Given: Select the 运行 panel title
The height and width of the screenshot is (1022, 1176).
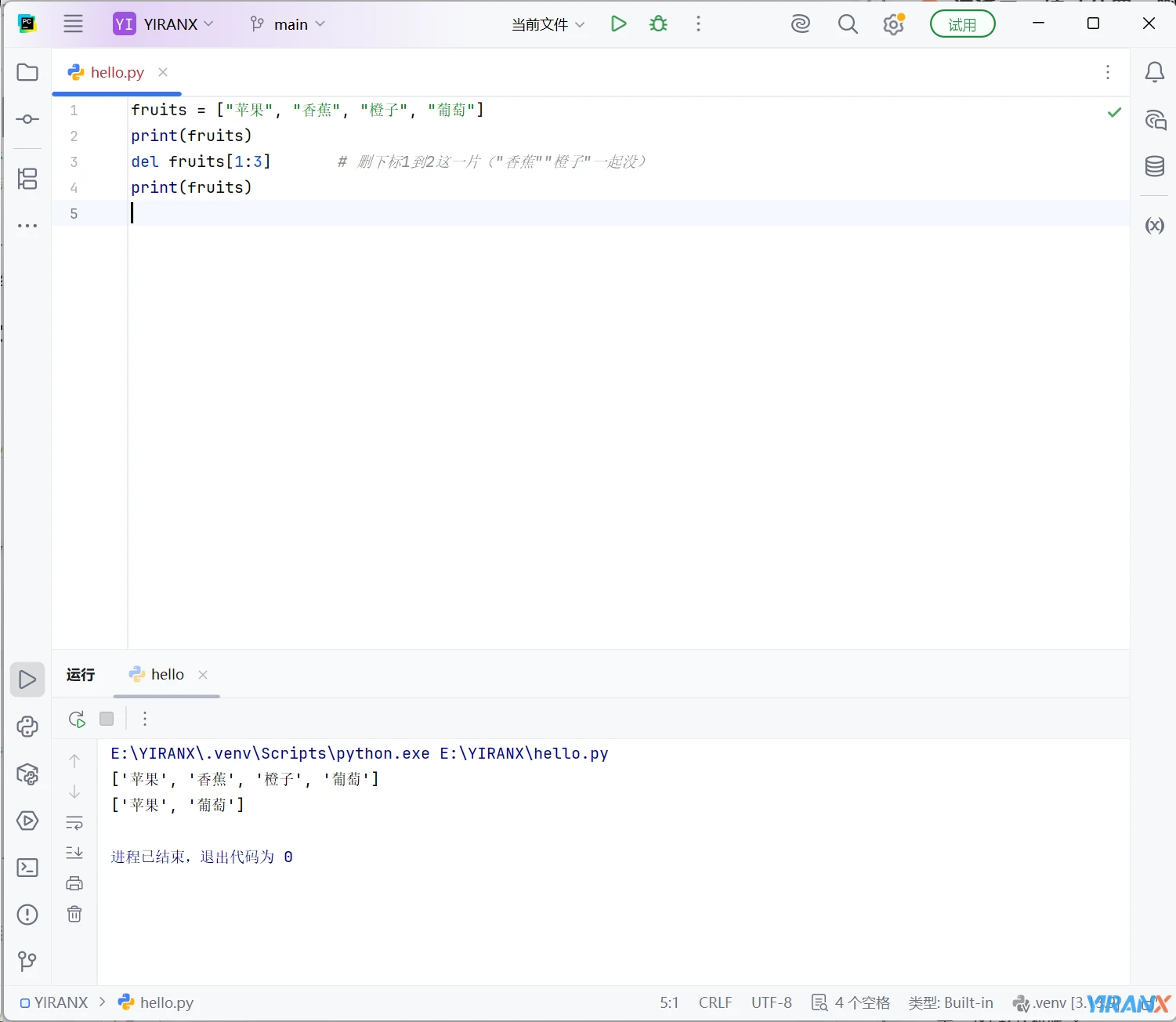Looking at the screenshot, I should click(81, 675).
